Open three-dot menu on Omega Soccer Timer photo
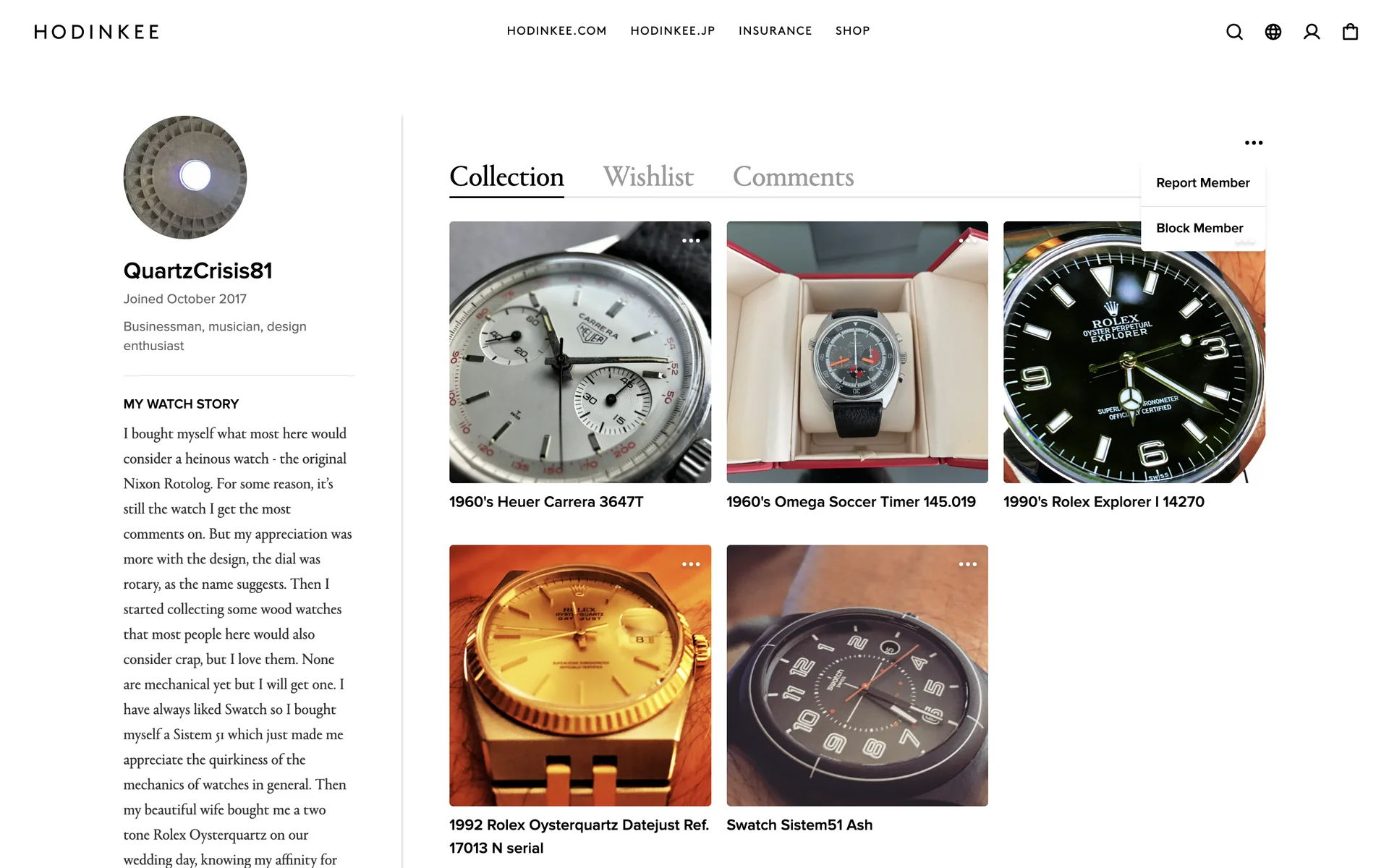 (968, 240)
